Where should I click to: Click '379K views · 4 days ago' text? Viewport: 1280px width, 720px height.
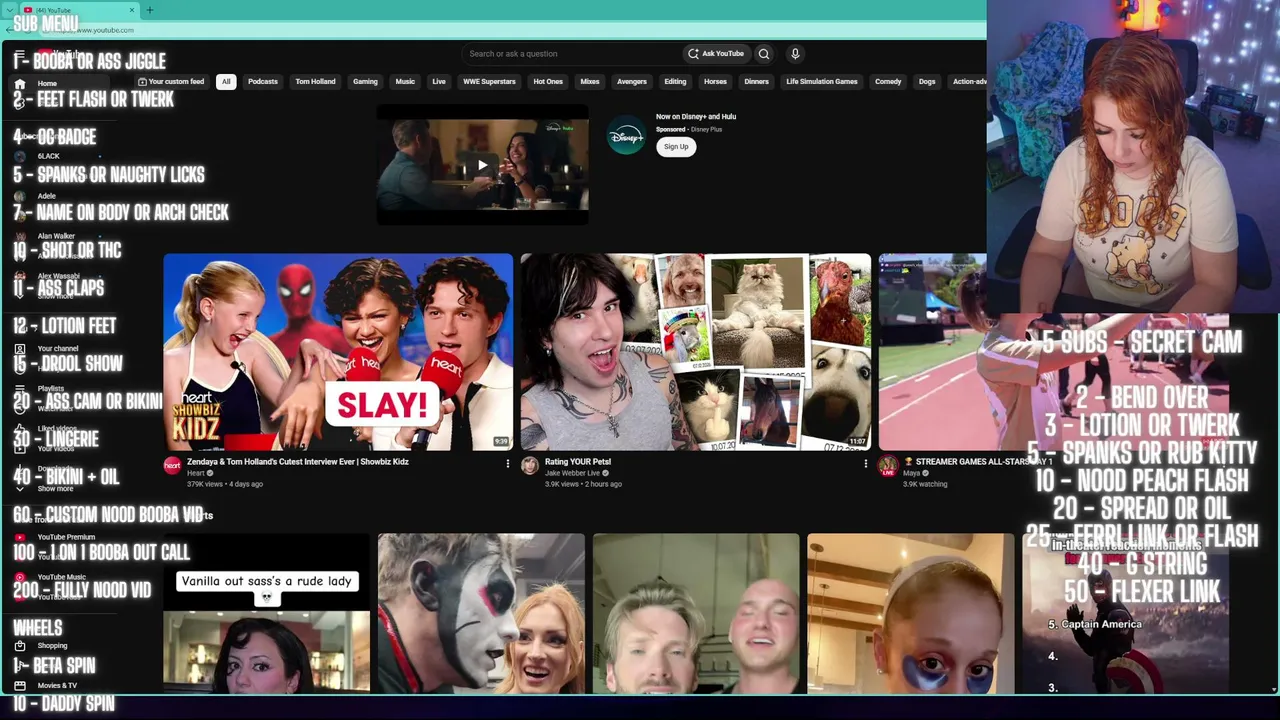coord(225,484)
